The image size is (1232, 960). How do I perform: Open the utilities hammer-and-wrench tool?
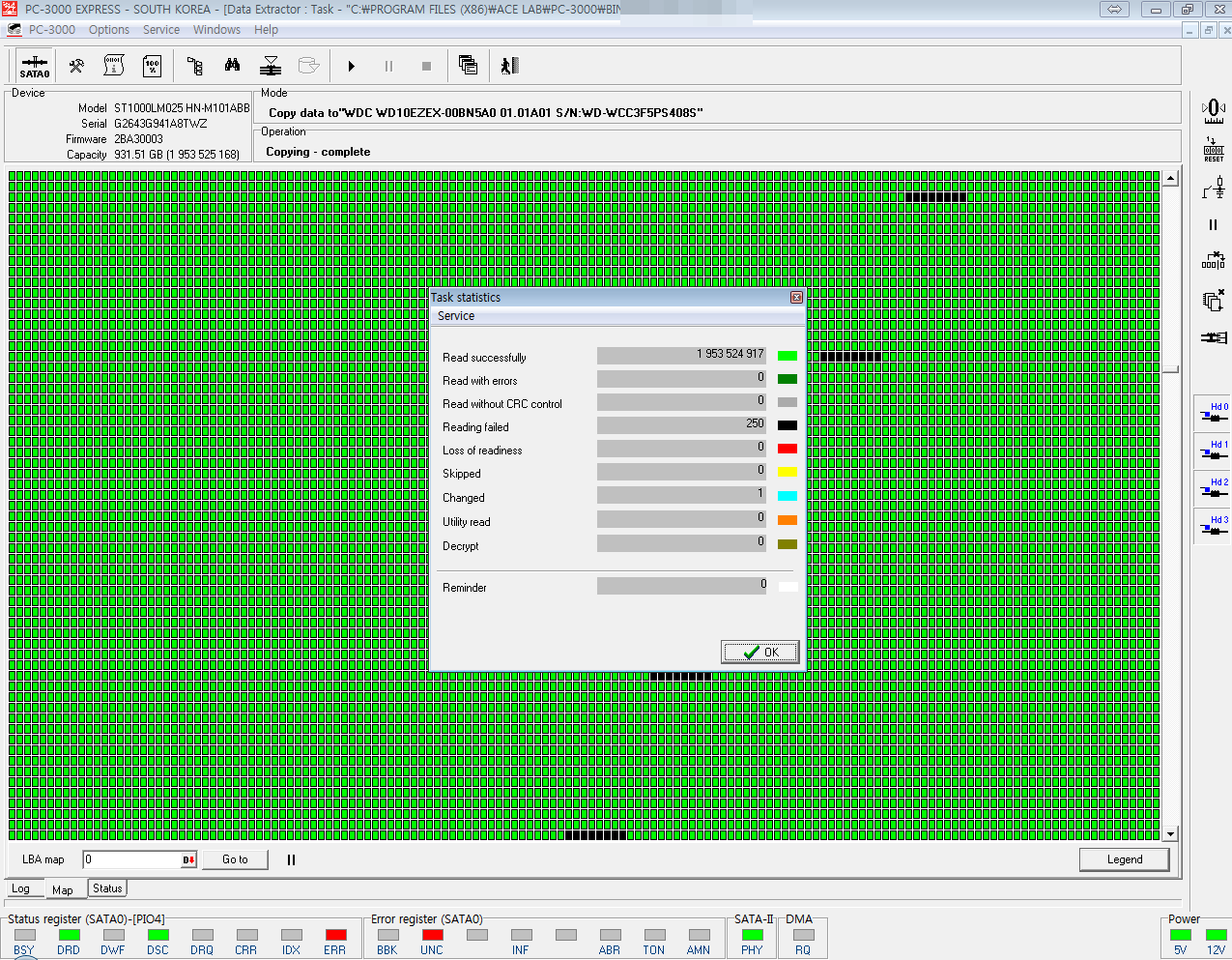tap(76, 66)
